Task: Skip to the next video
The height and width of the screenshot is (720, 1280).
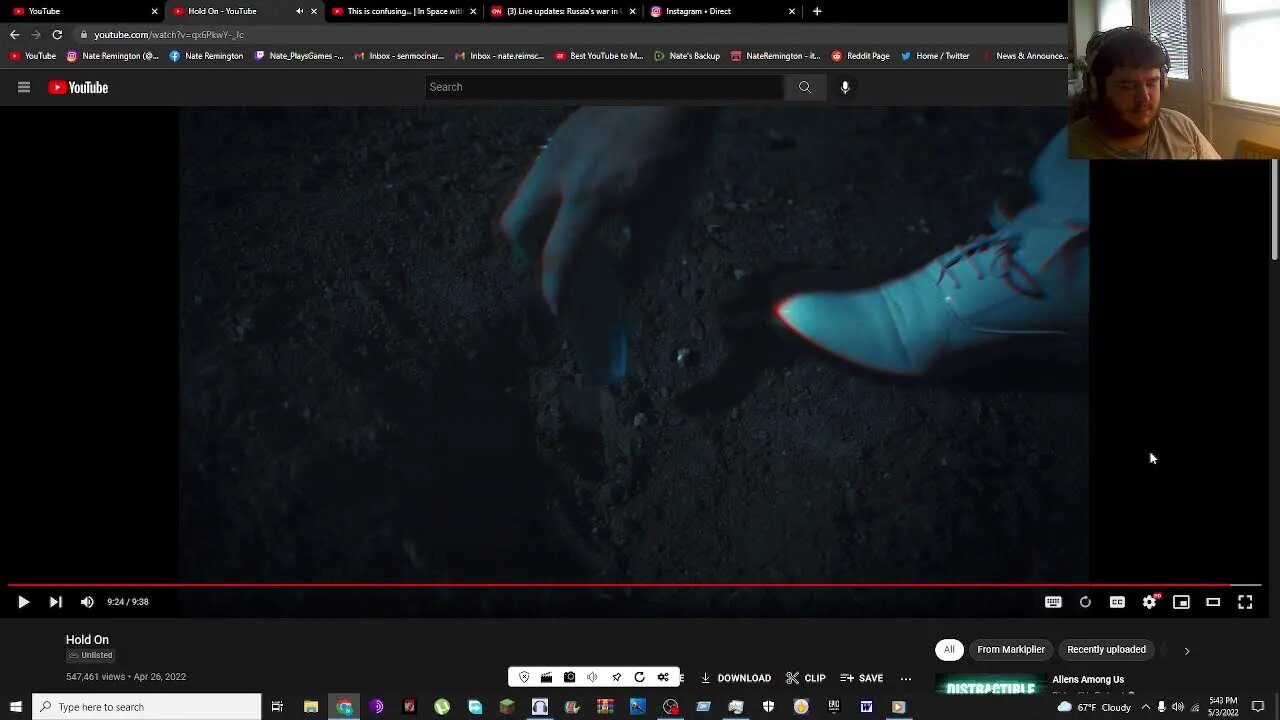Action: (x=56, y=602)
